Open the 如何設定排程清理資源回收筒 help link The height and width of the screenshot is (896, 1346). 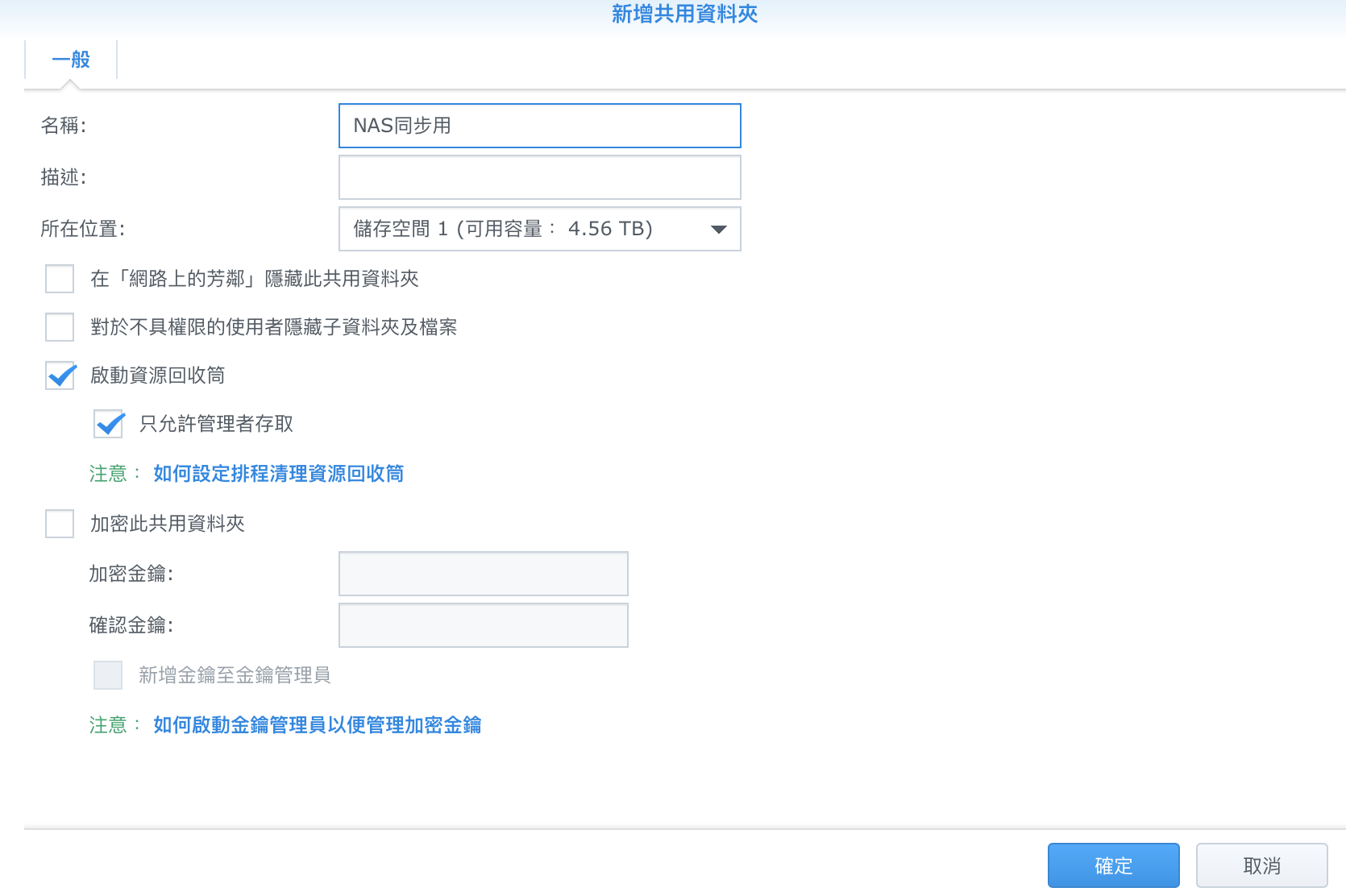coord(278,474)
